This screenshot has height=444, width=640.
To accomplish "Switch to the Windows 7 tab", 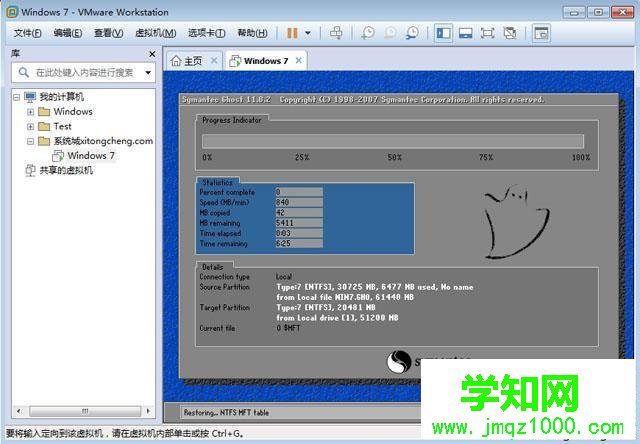I will click(x=266, y=61).
